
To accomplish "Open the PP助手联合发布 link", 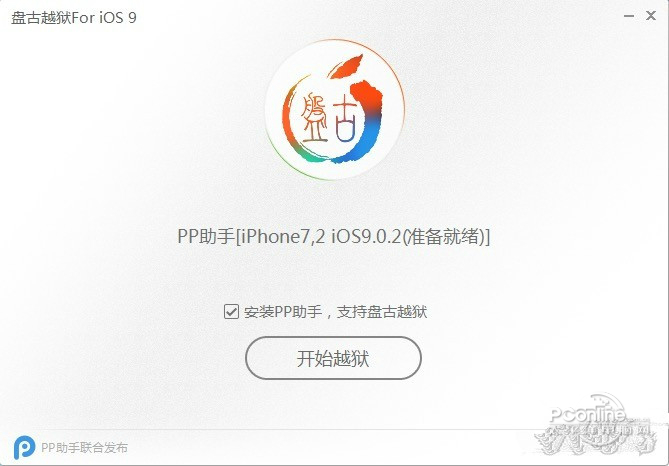I will click(84, 448).
